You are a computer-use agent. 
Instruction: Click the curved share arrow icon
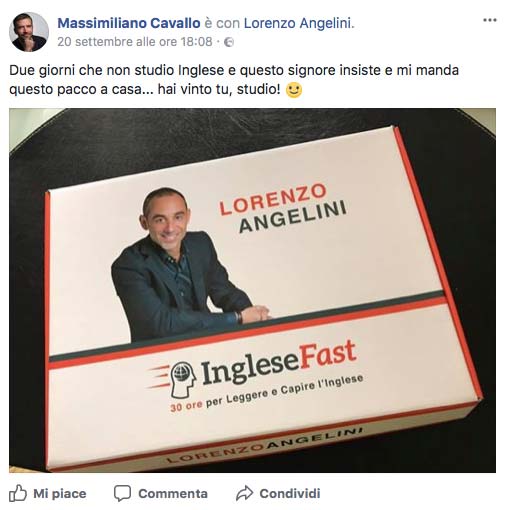coord(245,493)
